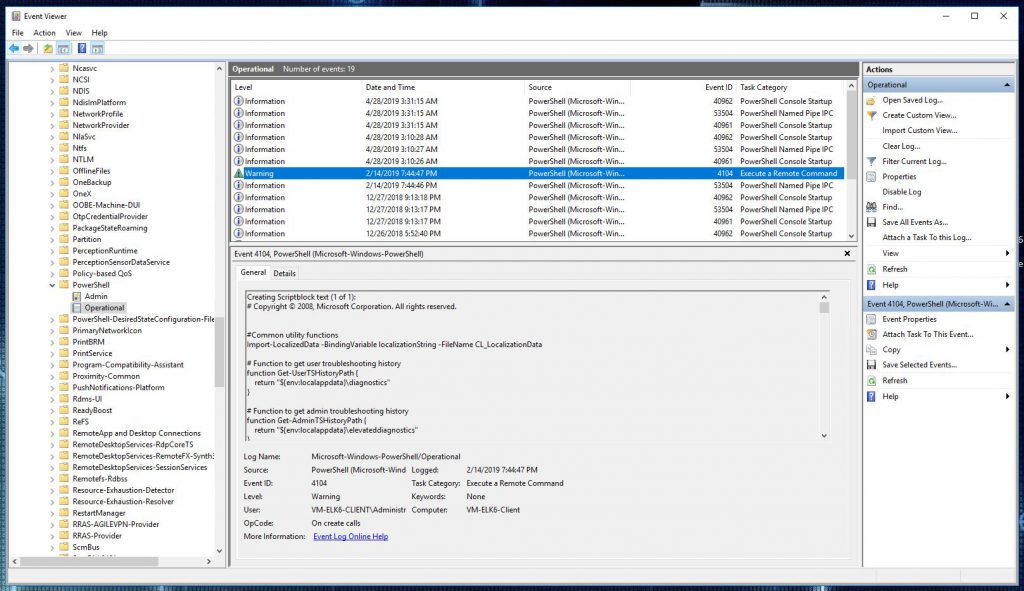1024x591 pixels.
Task: Open the Filter Current Log action
Action: pyautogui.click(x=915, y=161)
